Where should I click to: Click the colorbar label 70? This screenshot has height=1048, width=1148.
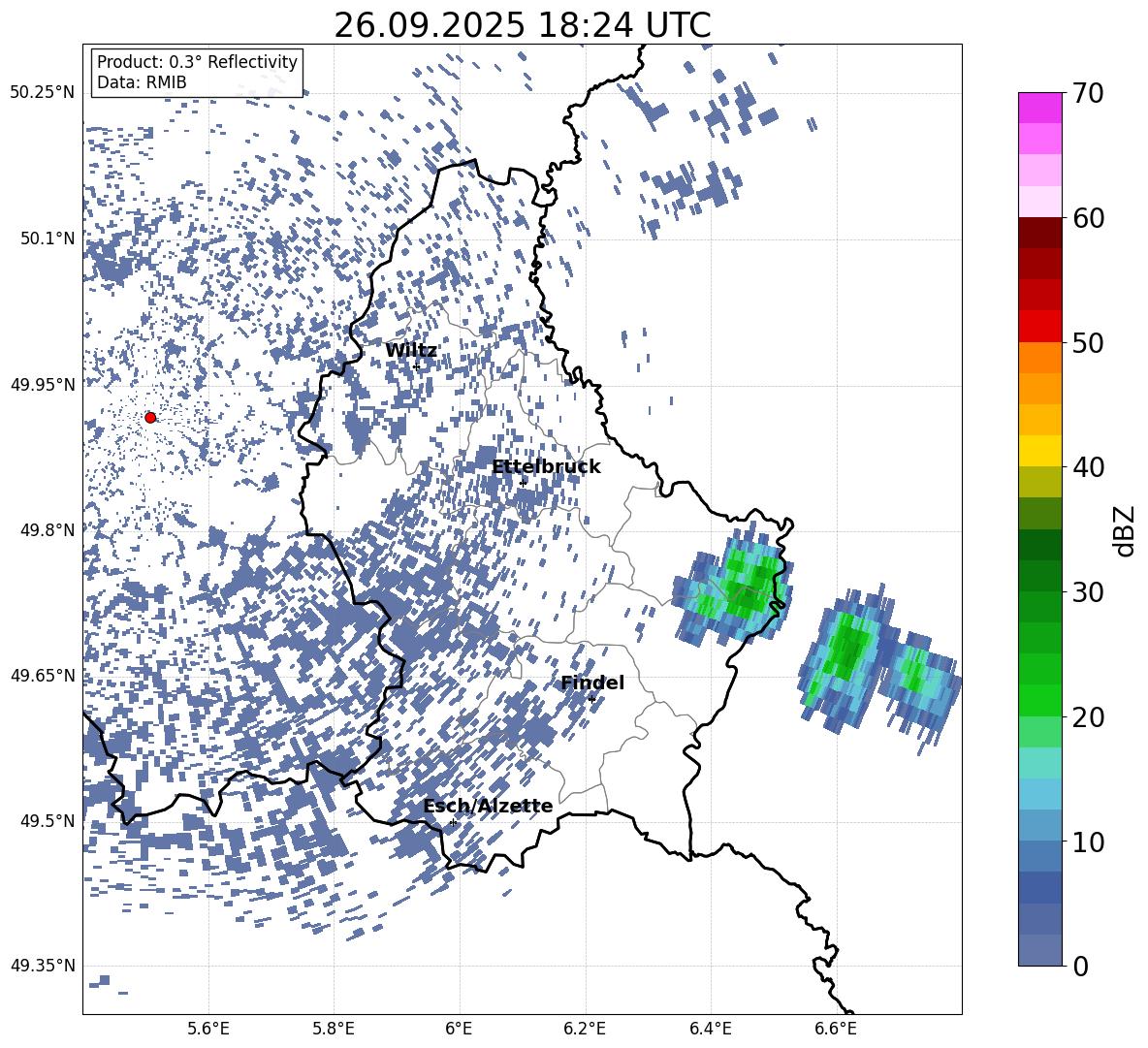pyautogui.click(x=1089, y=94)
